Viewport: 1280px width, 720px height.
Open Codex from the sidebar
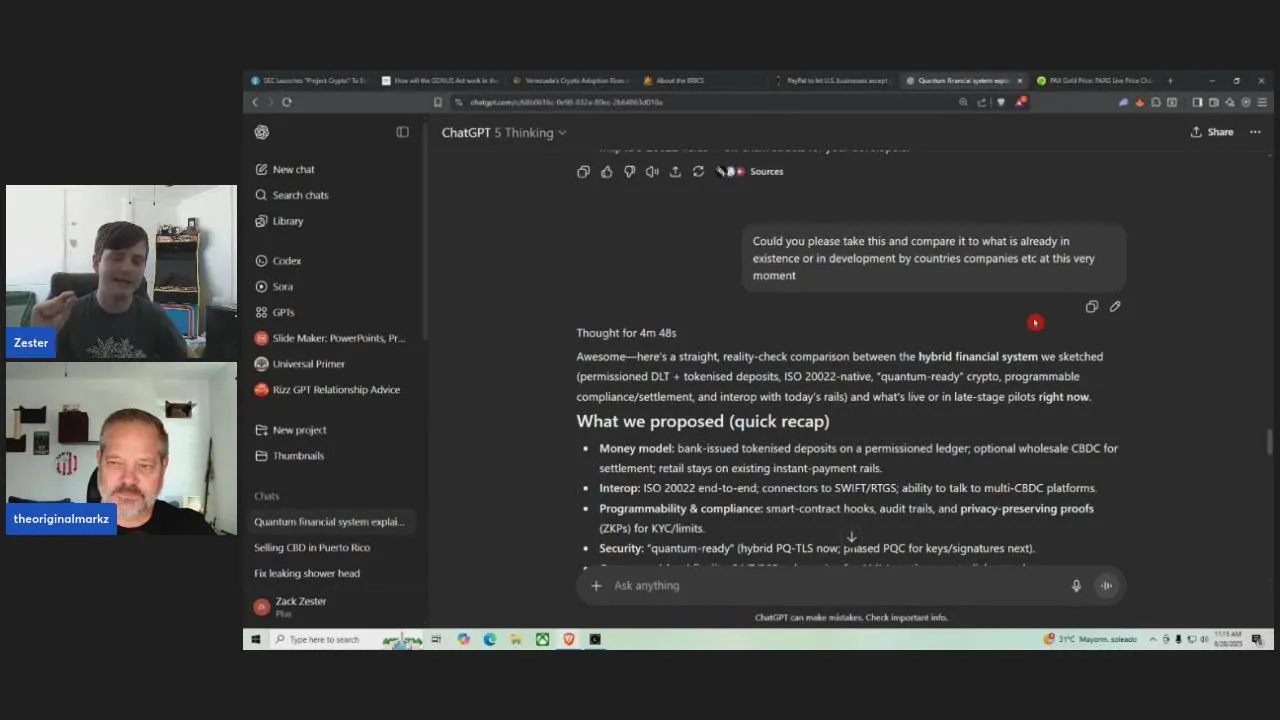pyautogui.click(x=278, y=261)
